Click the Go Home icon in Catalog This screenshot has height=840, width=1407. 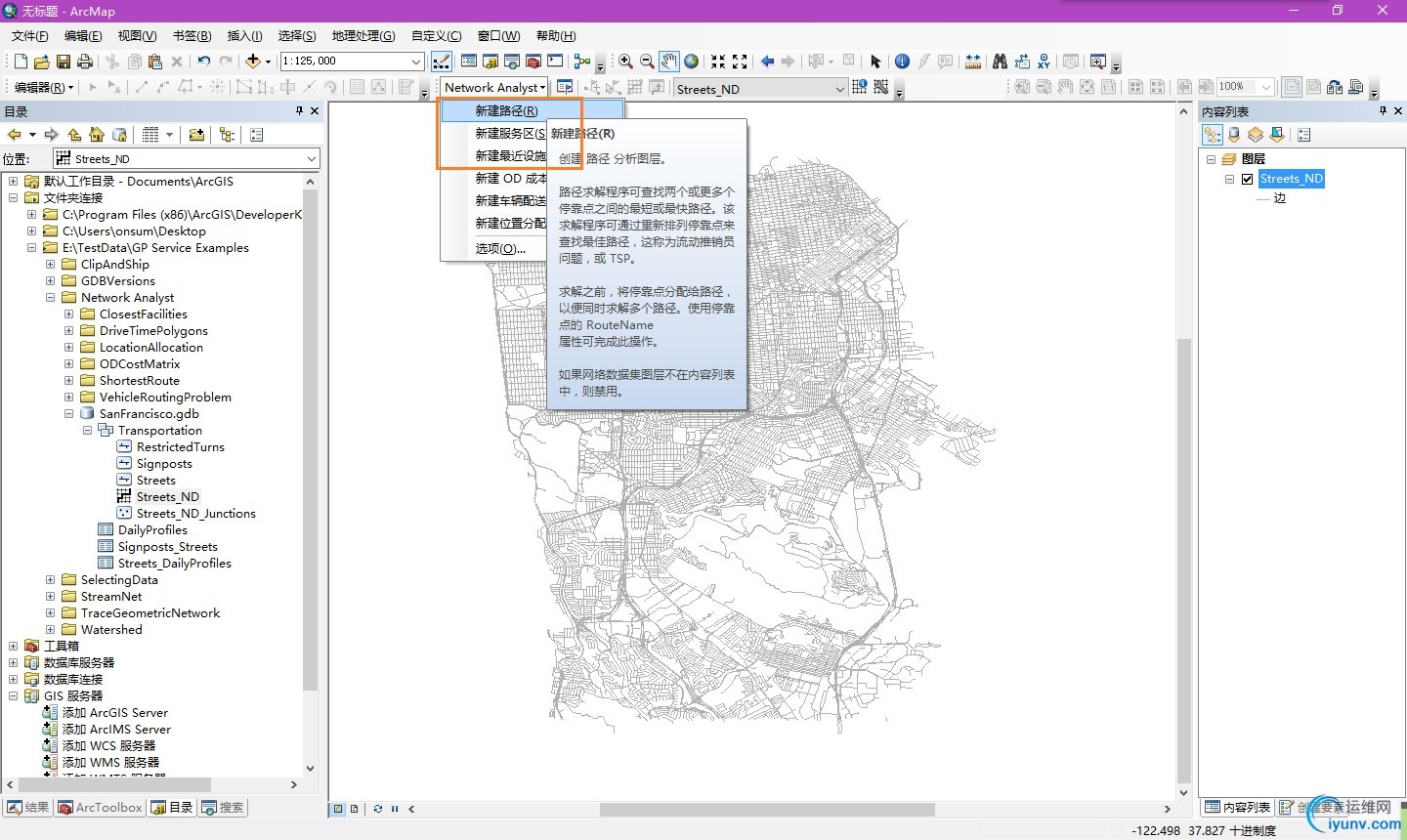(x=97, y=135)
